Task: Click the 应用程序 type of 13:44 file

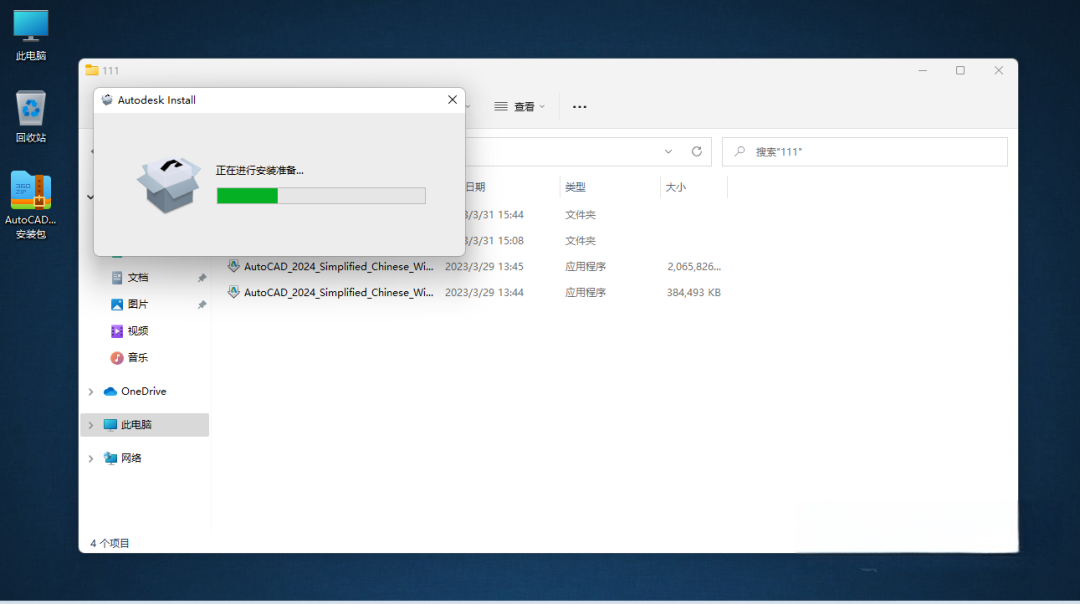Action: [x=585, y=293]
